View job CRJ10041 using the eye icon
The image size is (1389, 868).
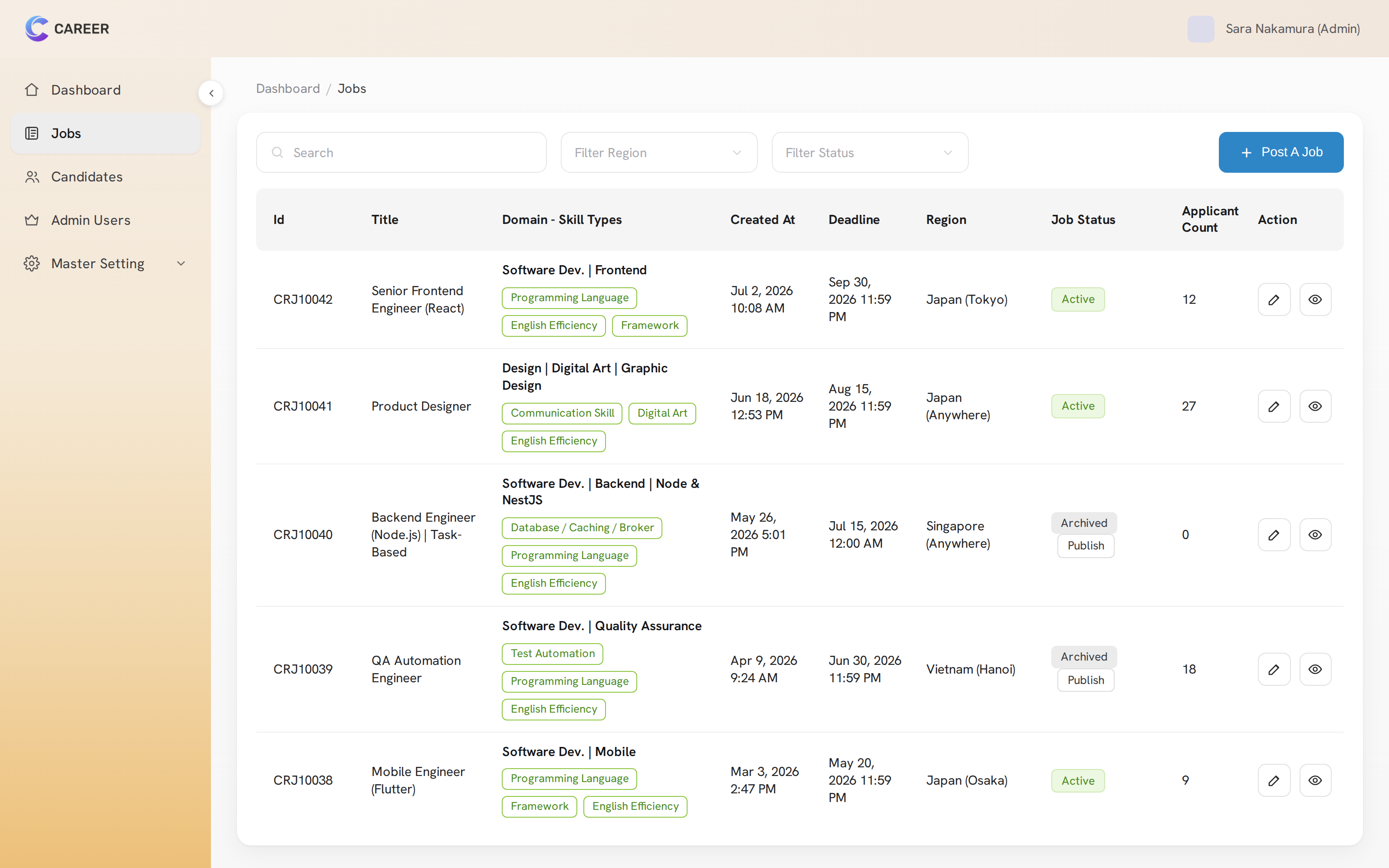click(x=1315, y=406)
